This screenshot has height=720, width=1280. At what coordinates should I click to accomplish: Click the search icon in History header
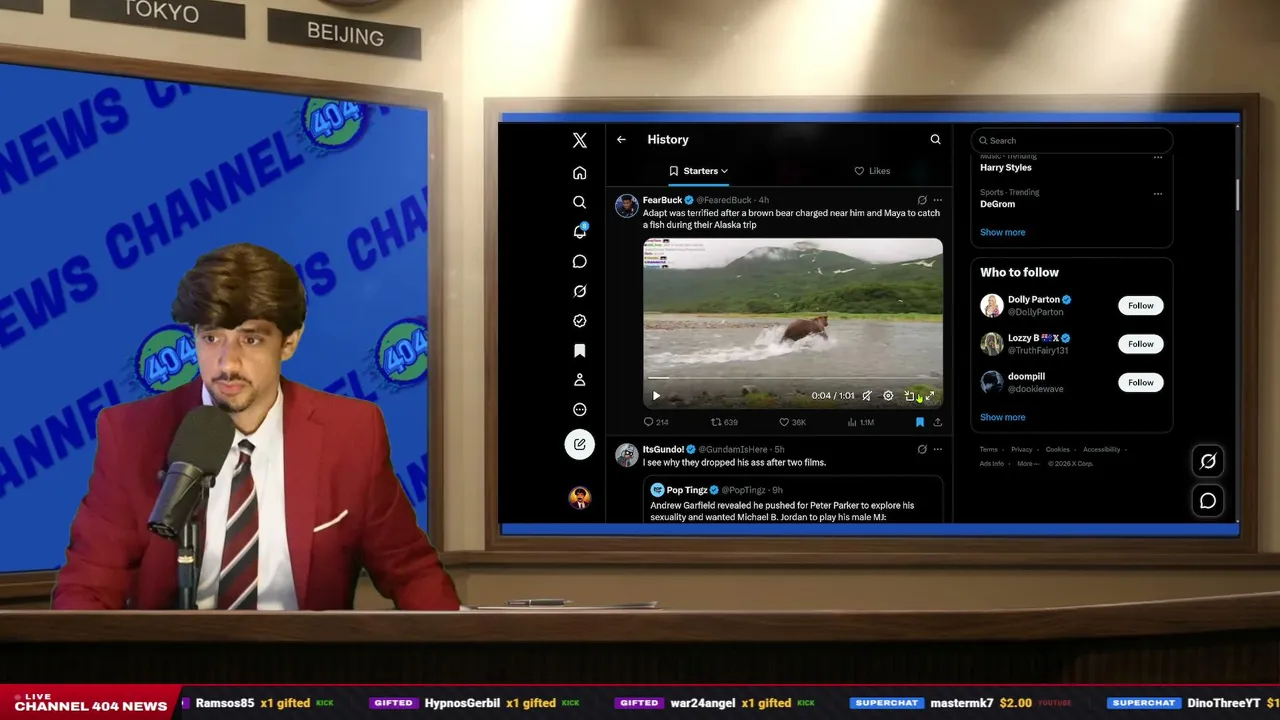point(936,140)
